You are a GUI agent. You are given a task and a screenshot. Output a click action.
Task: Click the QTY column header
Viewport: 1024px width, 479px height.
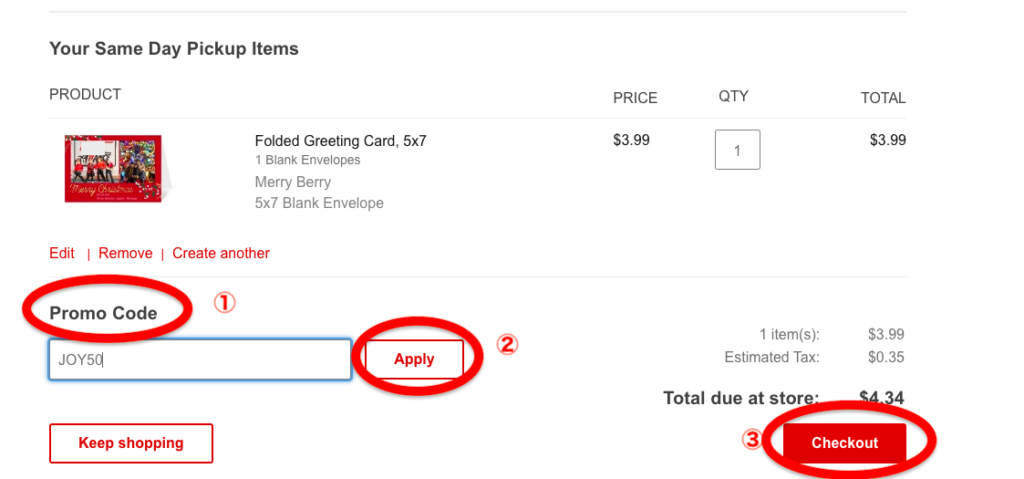pyautogui.click(x=733, y=97)
